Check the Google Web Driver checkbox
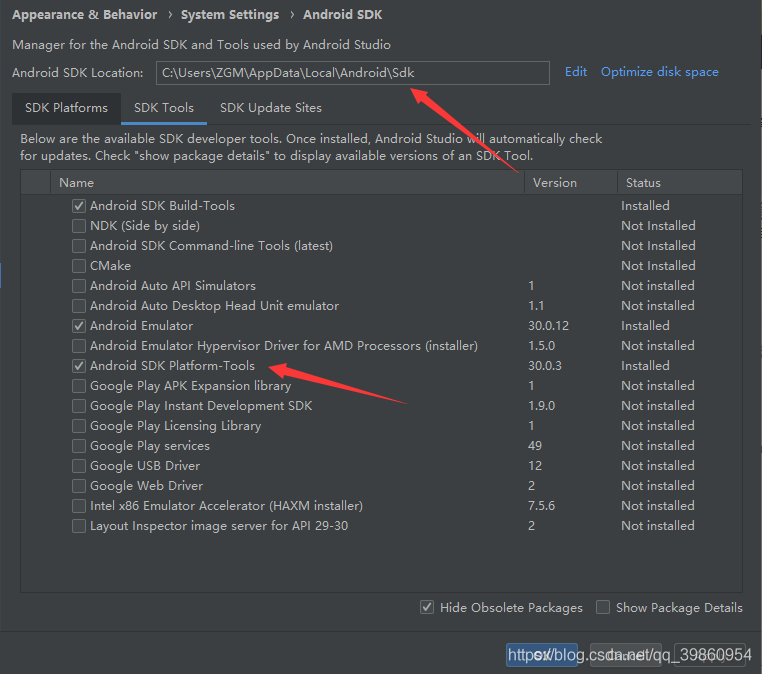 pyautogui.click(x=79, y=486)
